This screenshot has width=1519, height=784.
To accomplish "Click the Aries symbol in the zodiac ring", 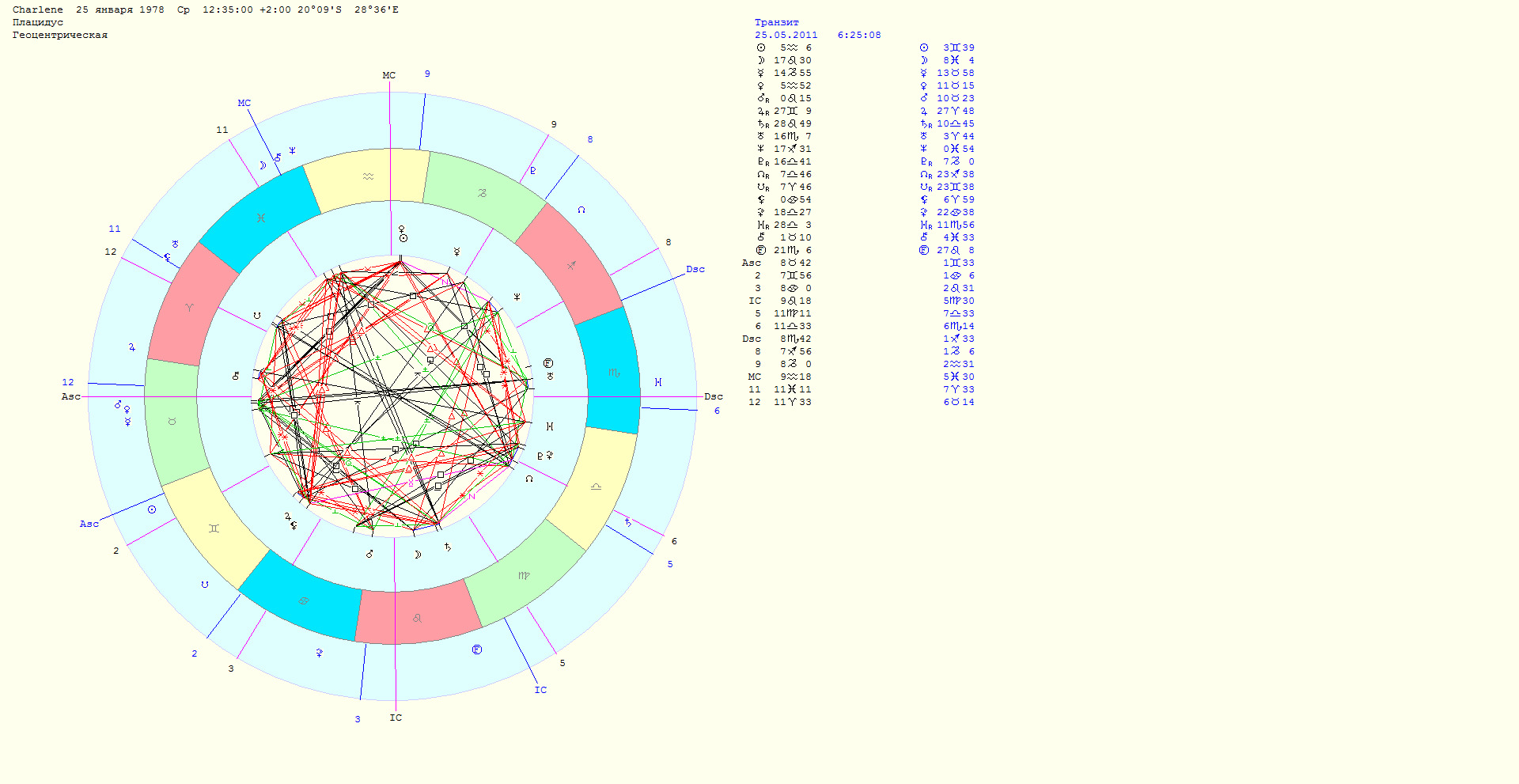I will click(189, 307).
